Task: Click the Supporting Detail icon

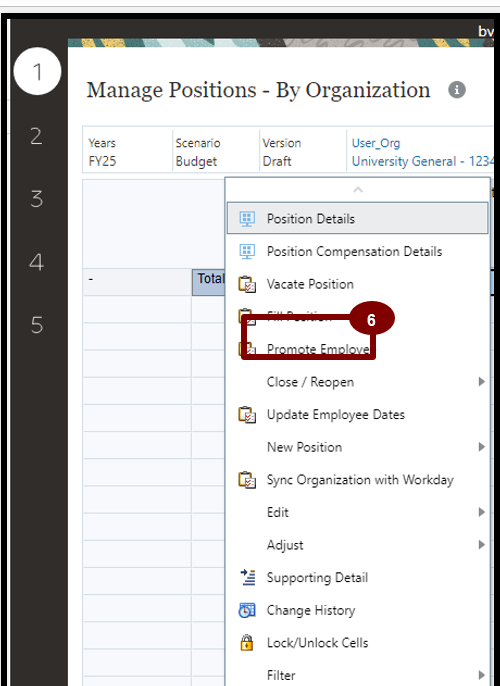Action: pos(248,578)
